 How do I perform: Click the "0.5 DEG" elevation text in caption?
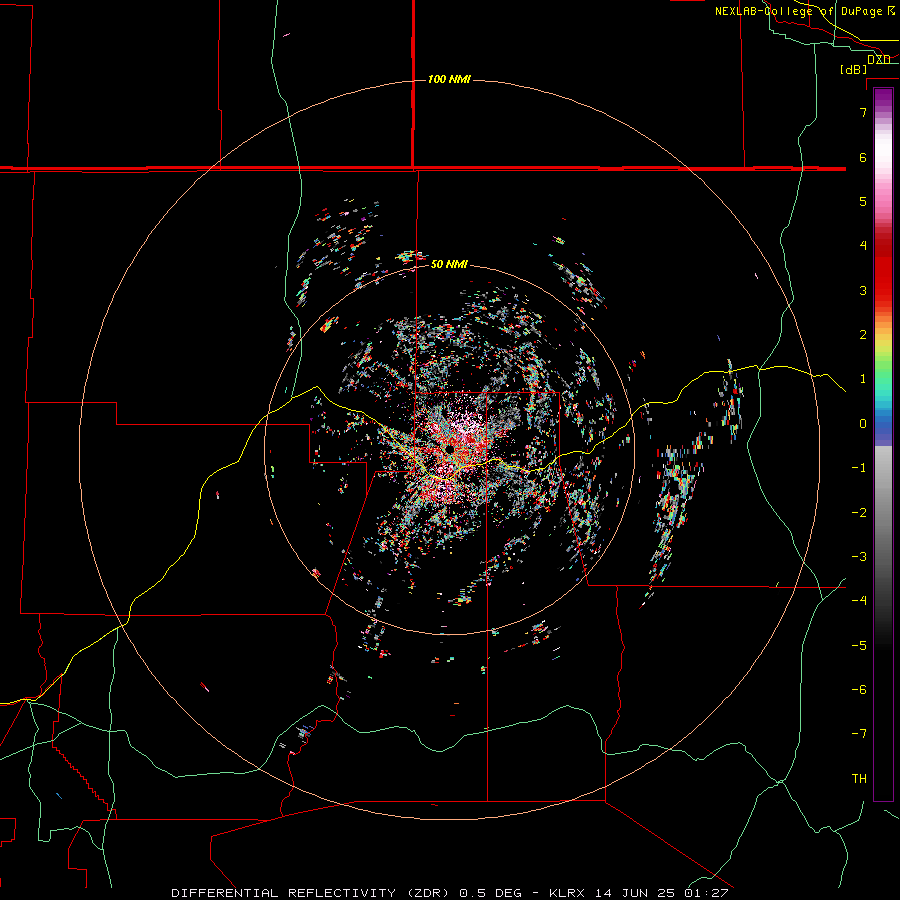491,893
